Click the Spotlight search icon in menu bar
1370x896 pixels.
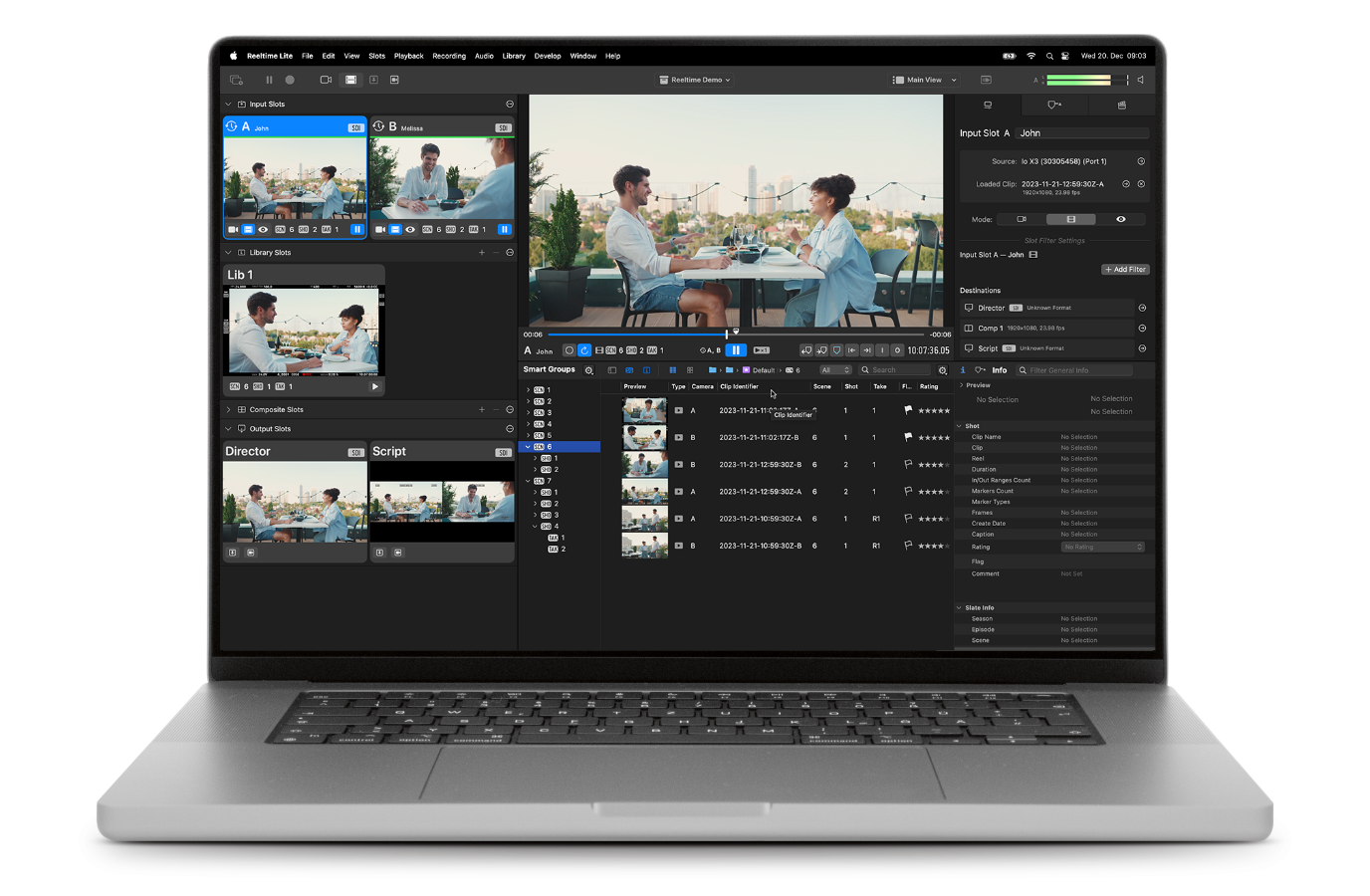tap(1049, 56)
